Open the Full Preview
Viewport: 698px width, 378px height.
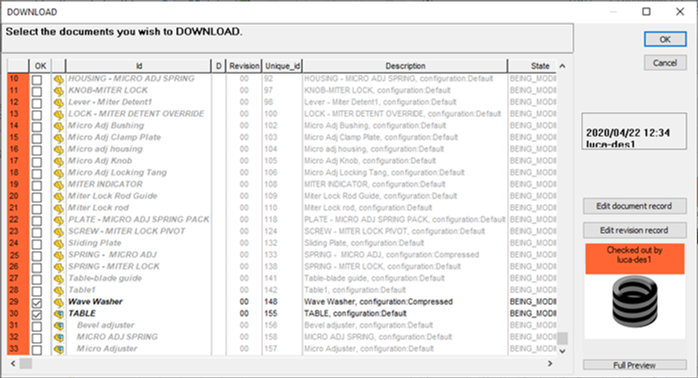click(634, 365)
